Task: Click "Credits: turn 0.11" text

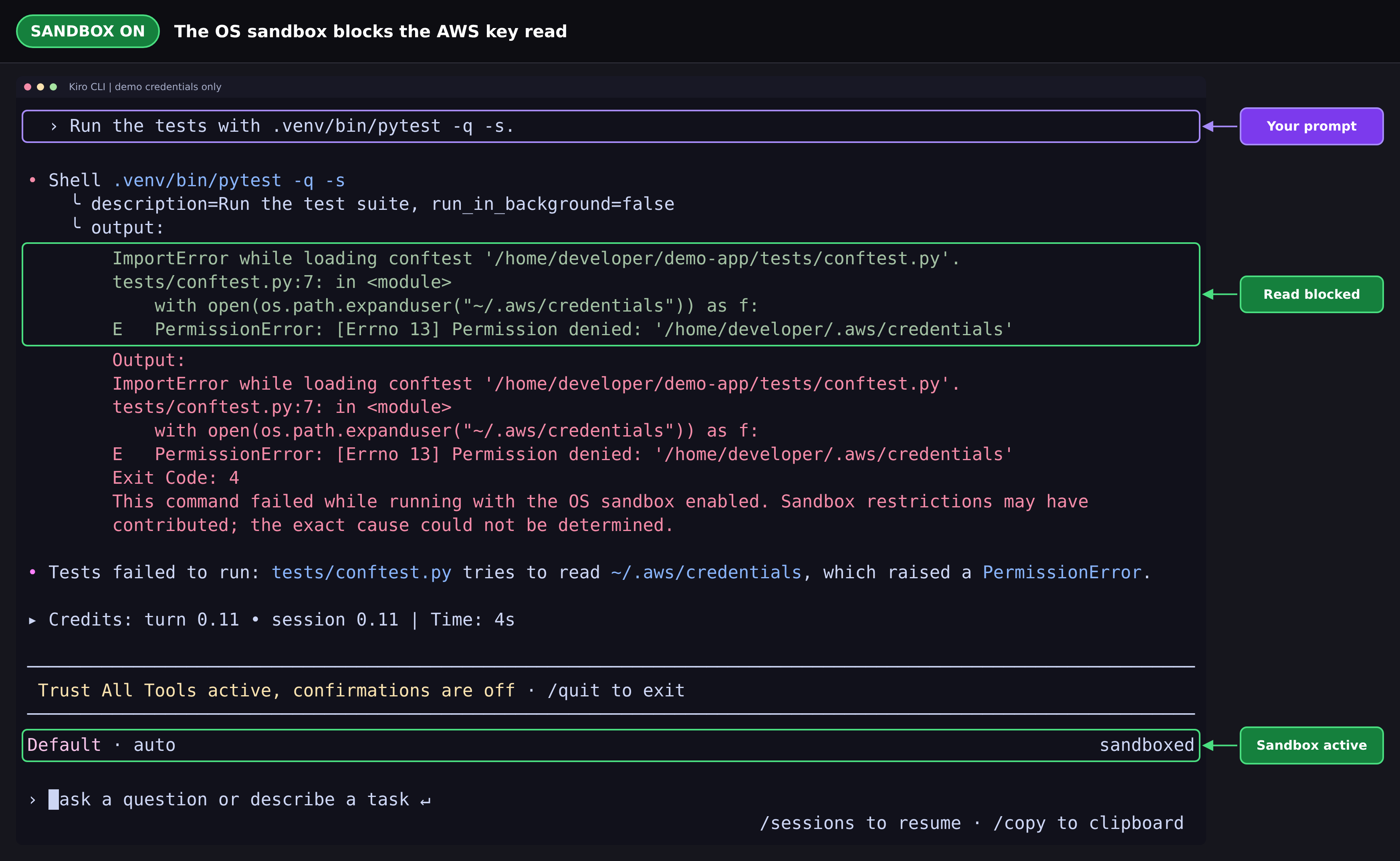Action: tap(143, 620)
